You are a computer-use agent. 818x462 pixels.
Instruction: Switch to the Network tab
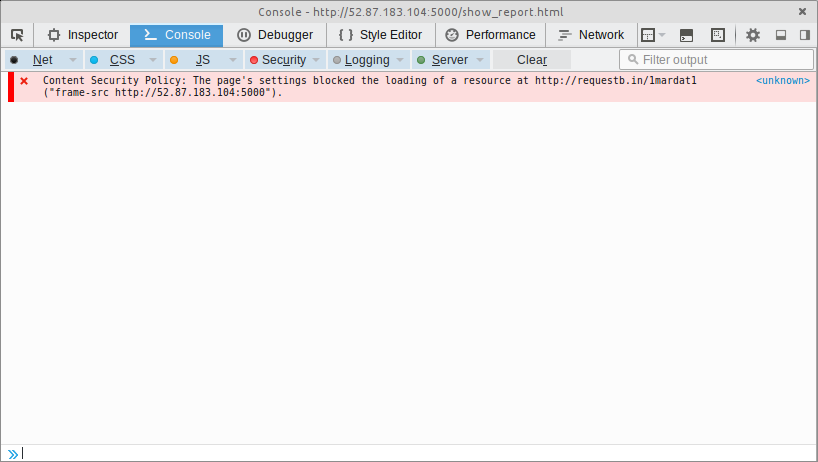click(x=591, y=35)
